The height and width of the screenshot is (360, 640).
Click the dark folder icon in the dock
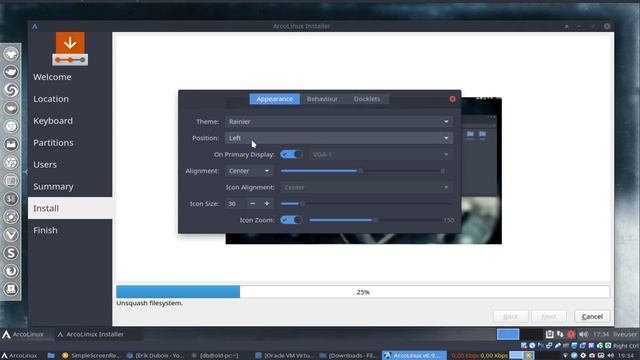point(11,144)
